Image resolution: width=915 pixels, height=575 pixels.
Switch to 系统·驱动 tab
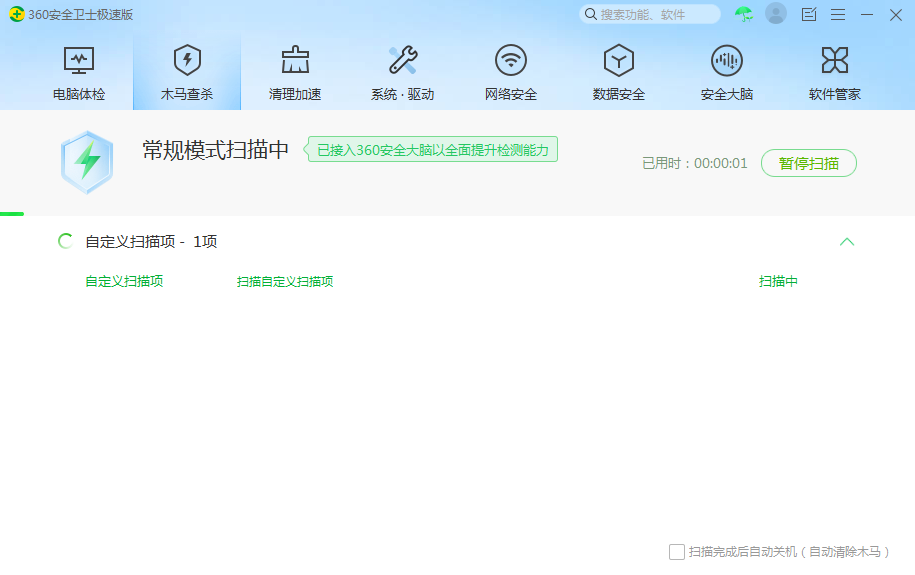(403, 73)
